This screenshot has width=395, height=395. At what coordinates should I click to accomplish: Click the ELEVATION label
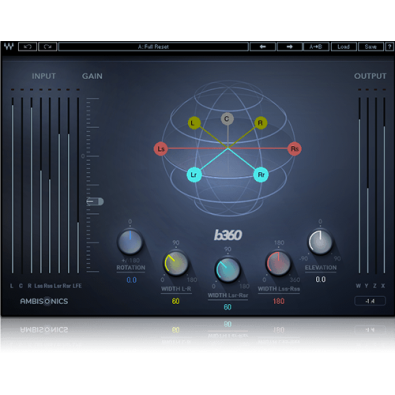pyautogui.click(x=321, y=268)
